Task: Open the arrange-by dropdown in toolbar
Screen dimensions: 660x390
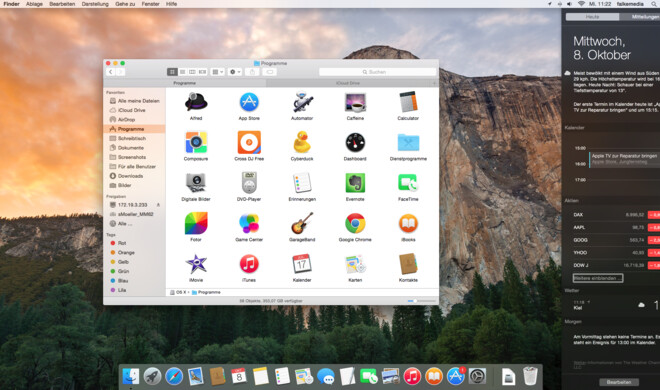Action: point(218,72)
